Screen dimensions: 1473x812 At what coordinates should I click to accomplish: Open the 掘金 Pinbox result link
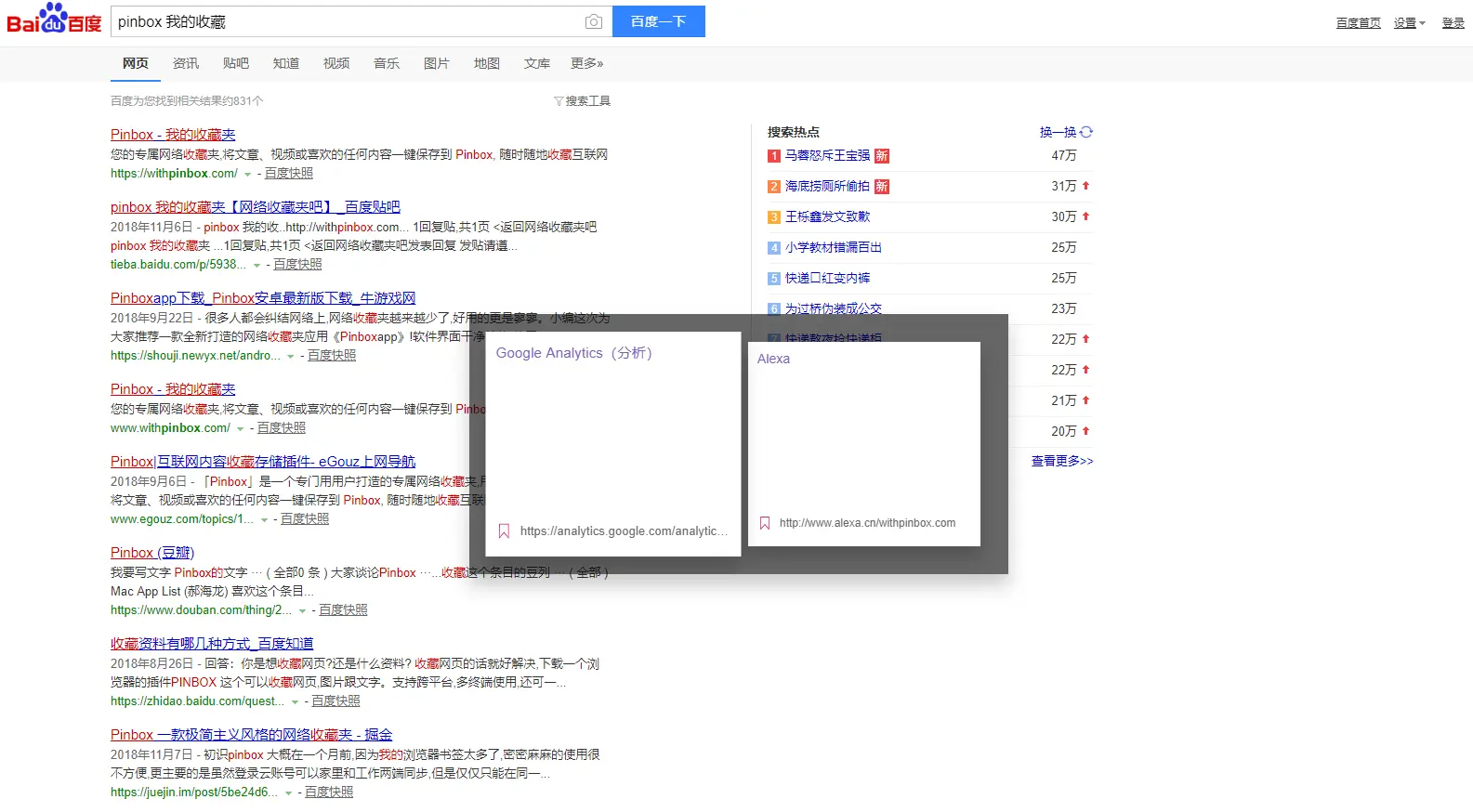click(252, 735)
